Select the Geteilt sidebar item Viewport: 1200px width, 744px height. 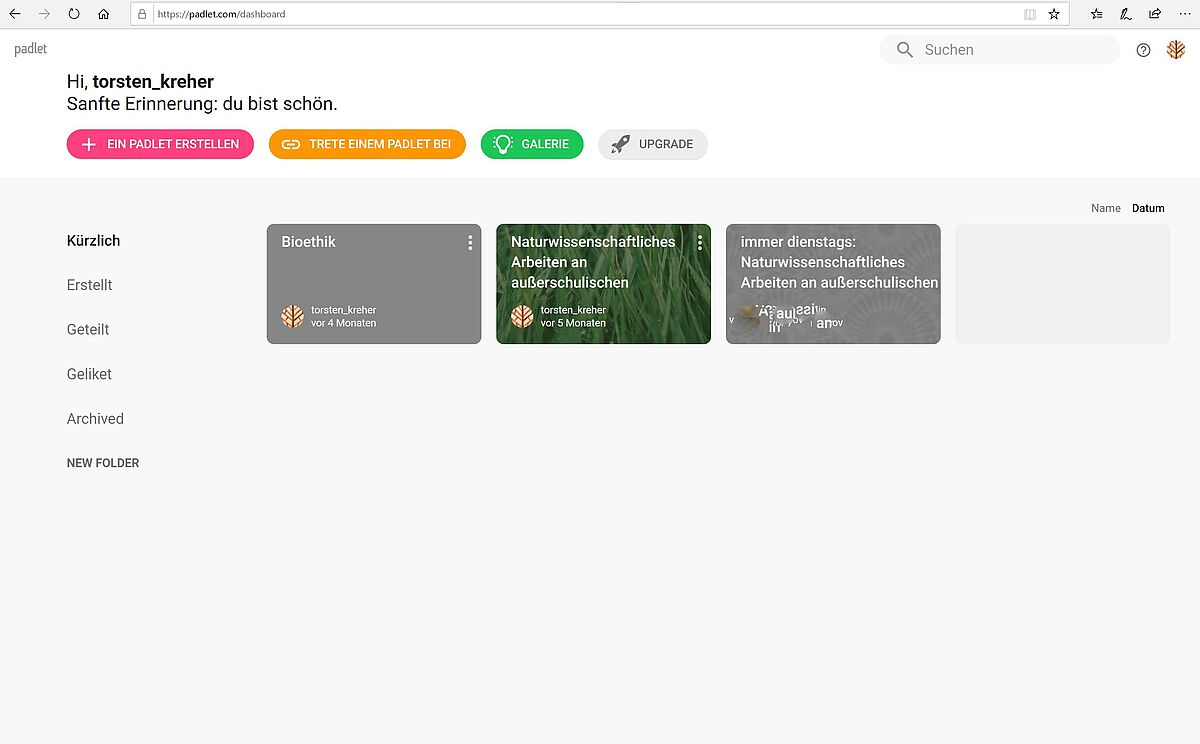88,330
